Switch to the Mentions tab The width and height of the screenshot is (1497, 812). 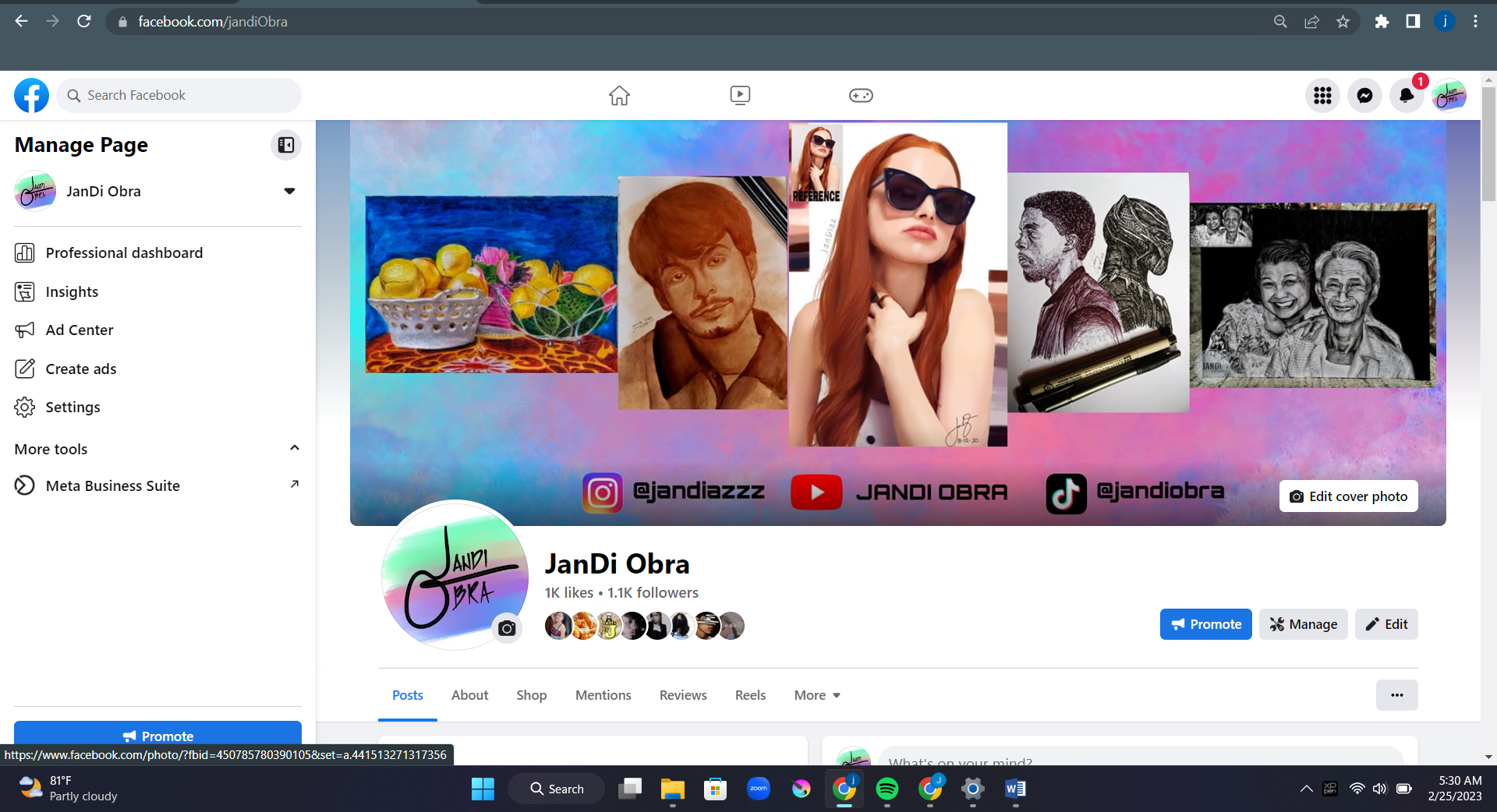pos(603,695)
